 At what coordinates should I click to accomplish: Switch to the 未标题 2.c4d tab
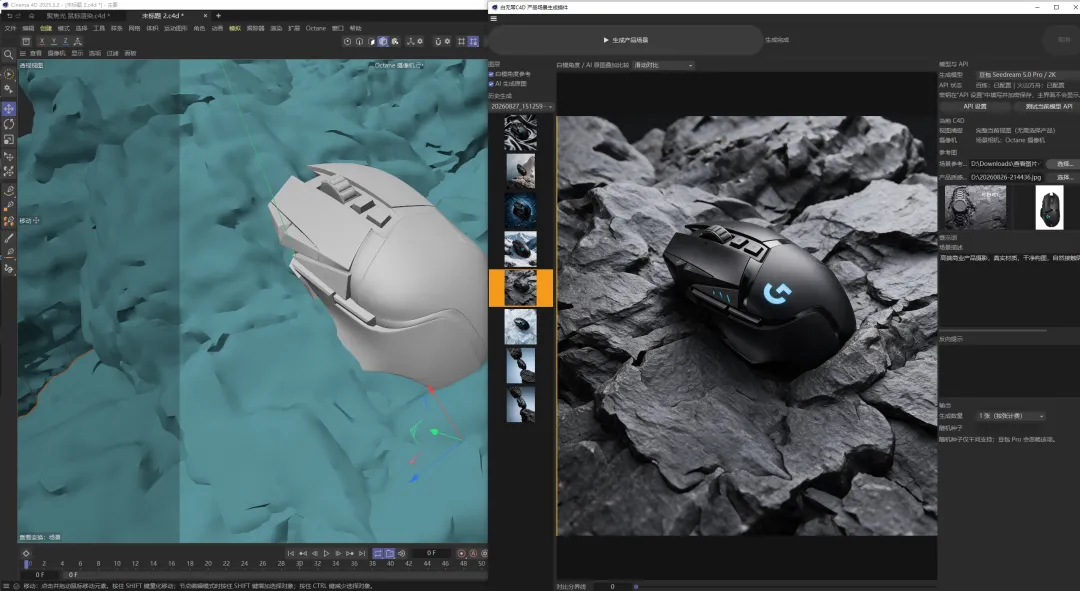163,15
